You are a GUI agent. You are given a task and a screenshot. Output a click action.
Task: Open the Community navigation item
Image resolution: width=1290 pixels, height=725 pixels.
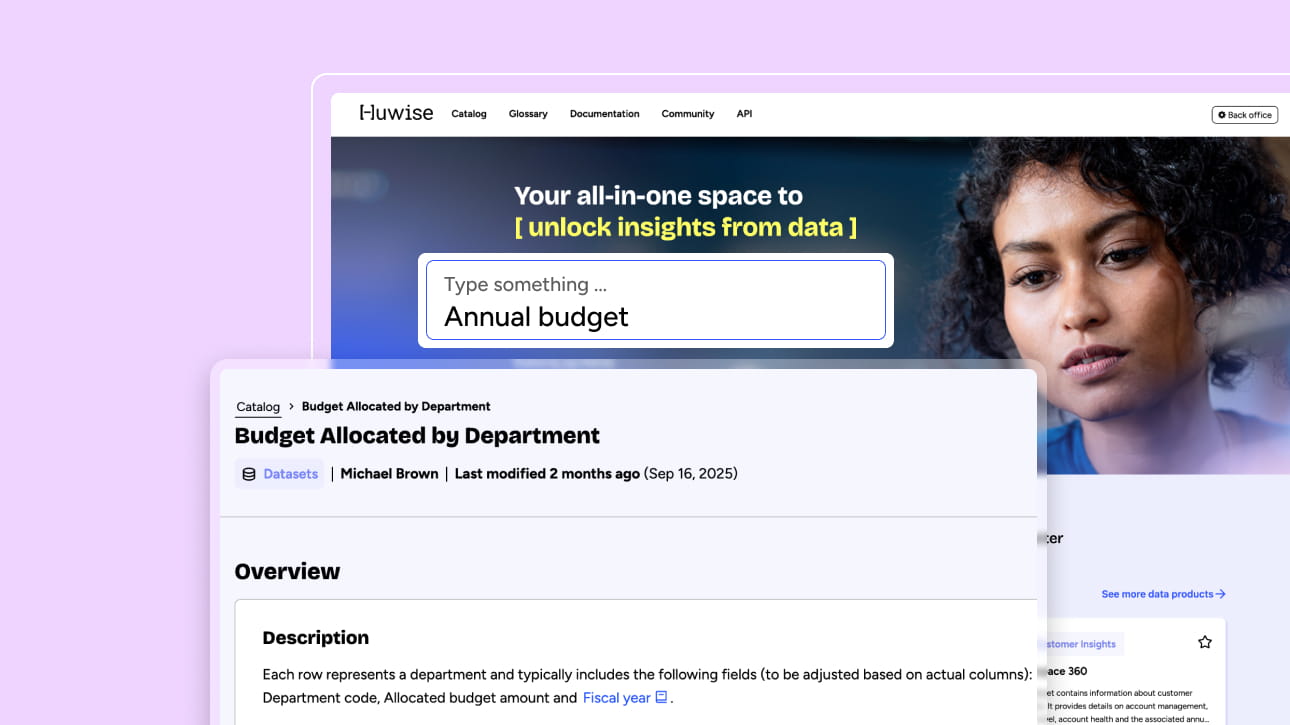(687, 114)
